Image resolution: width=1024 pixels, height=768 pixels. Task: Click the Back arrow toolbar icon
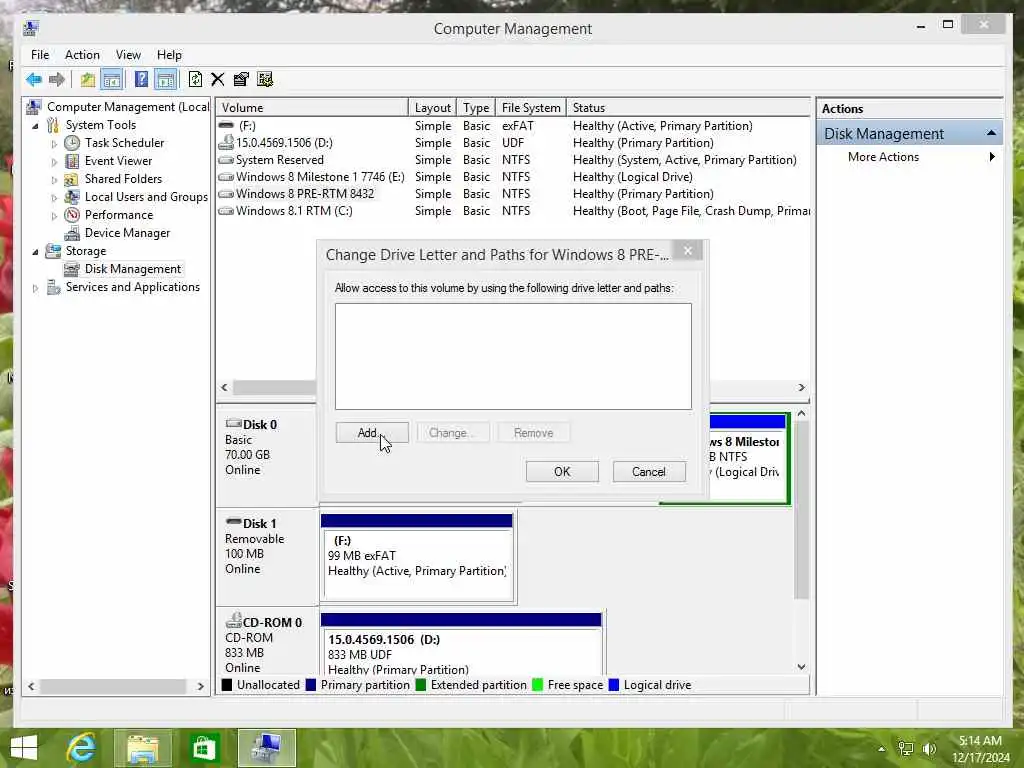[x=34, y=80]
